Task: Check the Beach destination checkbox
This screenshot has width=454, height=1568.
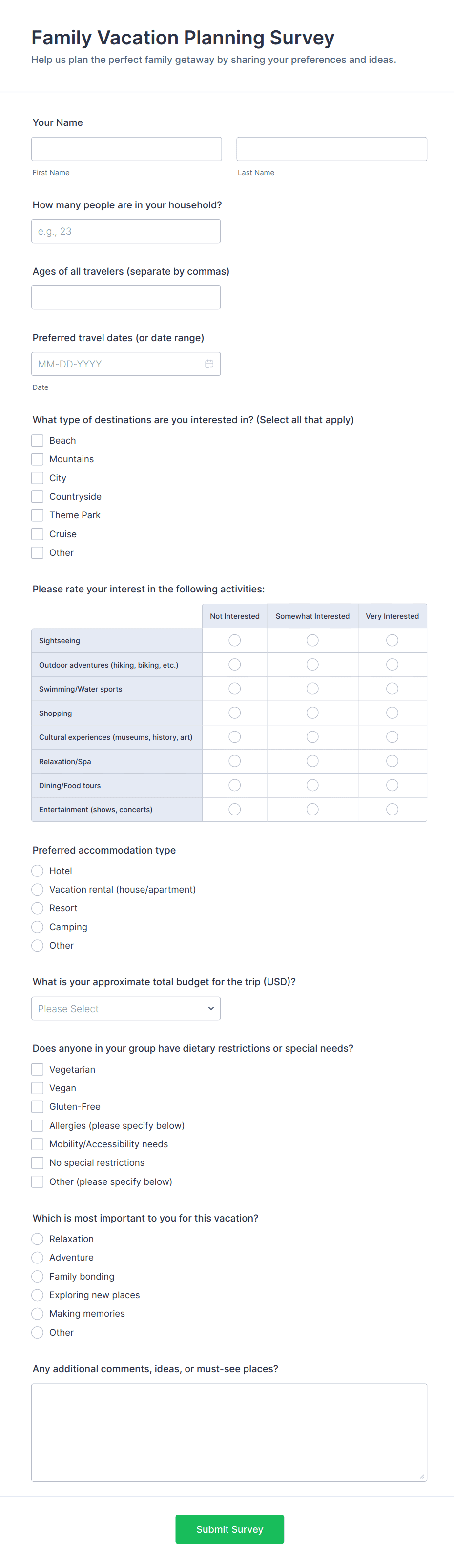Action: tap(38, 440)
